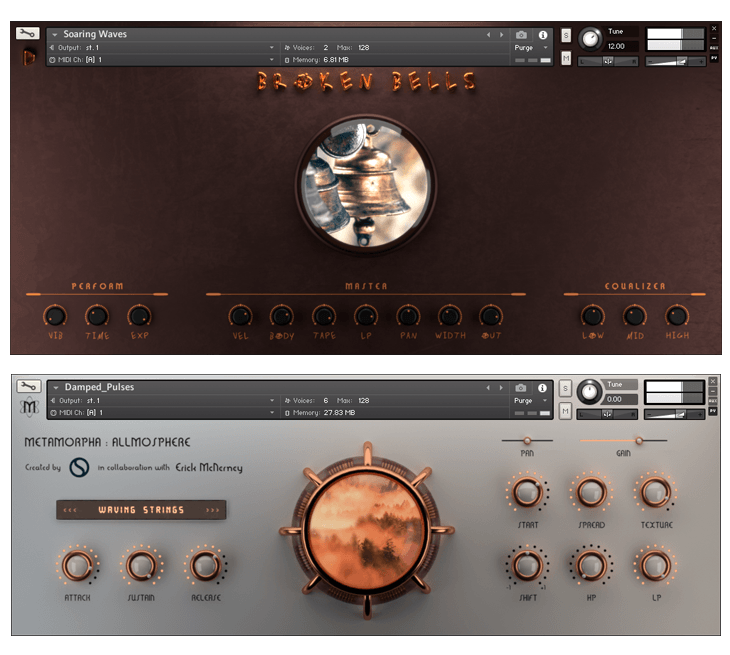The image size is (730, 655).
Task: Solo the Damped_Pulses instrument with S button
Action: pyautogui.click(x=565, y=388)
